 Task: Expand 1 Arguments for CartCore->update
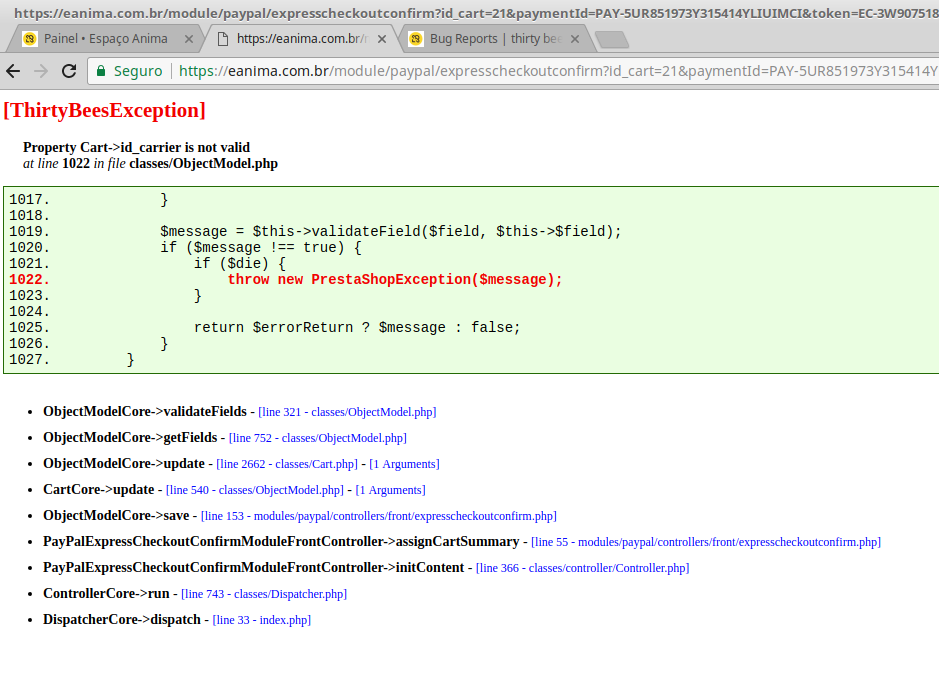390,490
